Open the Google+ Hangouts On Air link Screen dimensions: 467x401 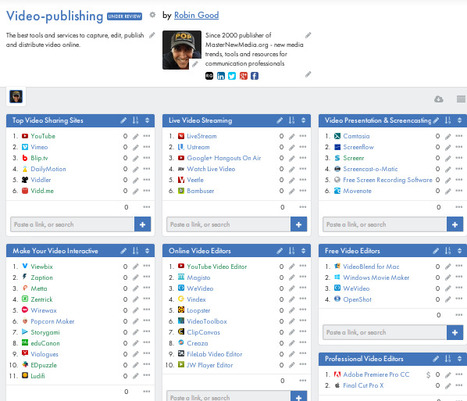click(224, 158)
